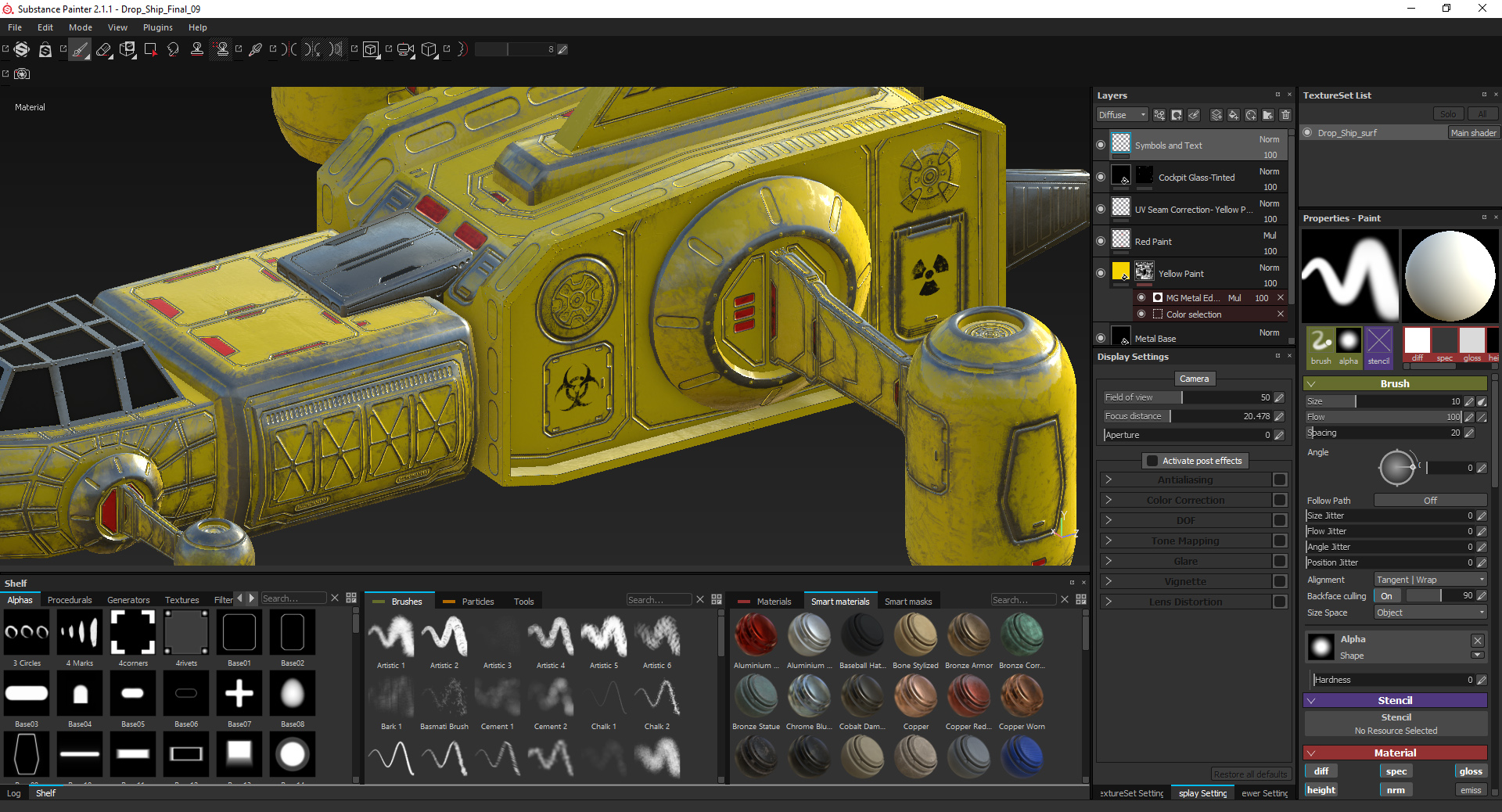Create a new layer folder

pos(1268,114)
